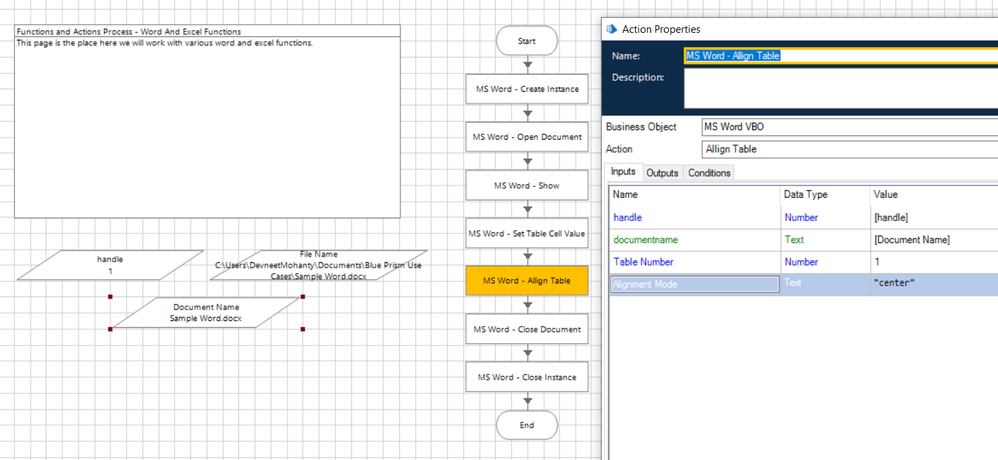998x460 pixels.
Task: Switch to the Outputs tab
Action: [662, 173]
